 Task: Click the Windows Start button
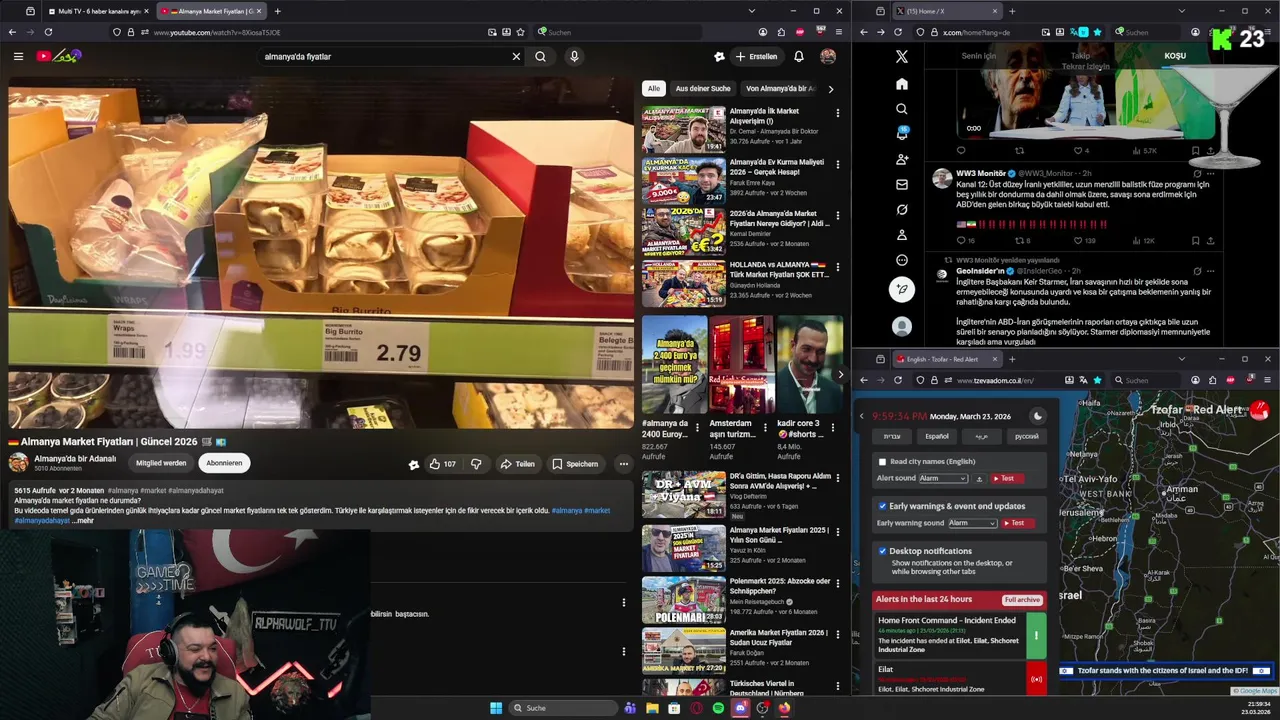tap(496, 708)
